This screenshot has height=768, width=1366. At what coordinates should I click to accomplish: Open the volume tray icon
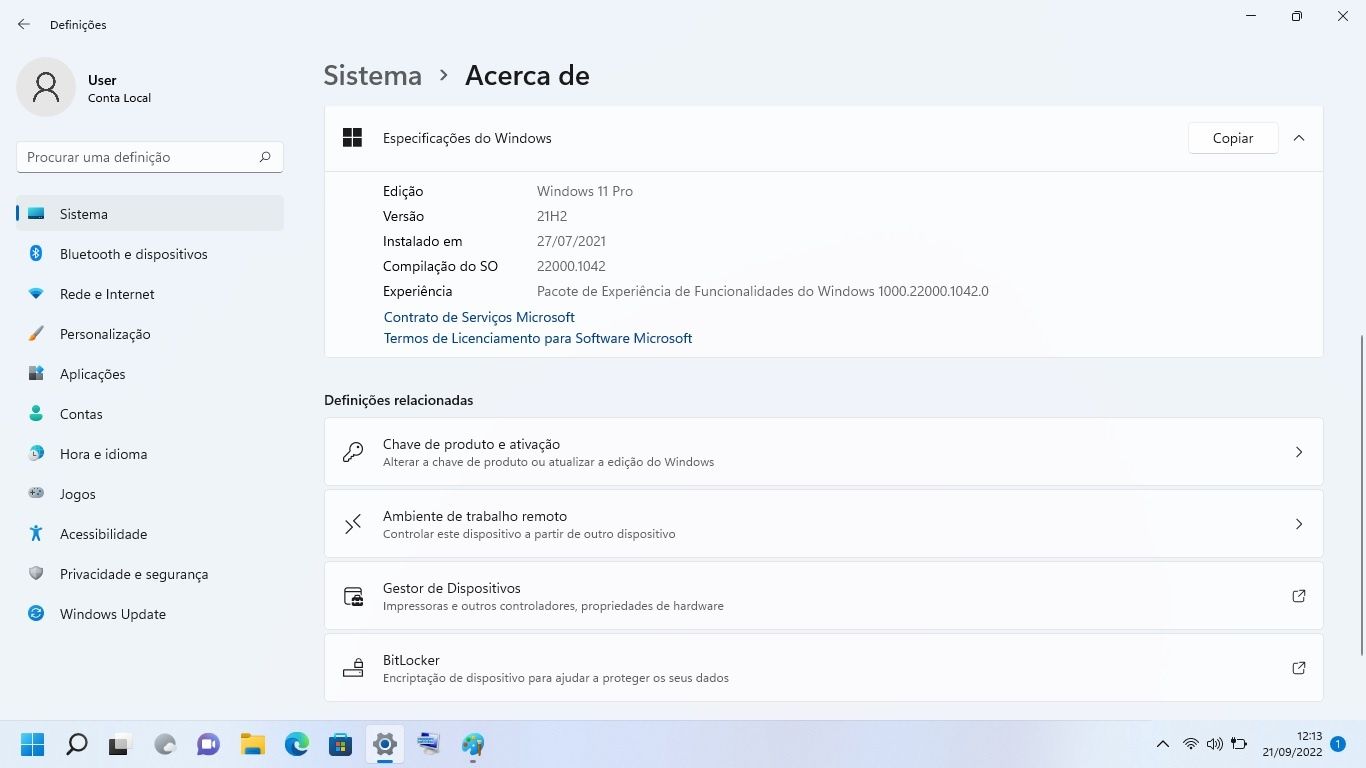[x=1215, y=744]
